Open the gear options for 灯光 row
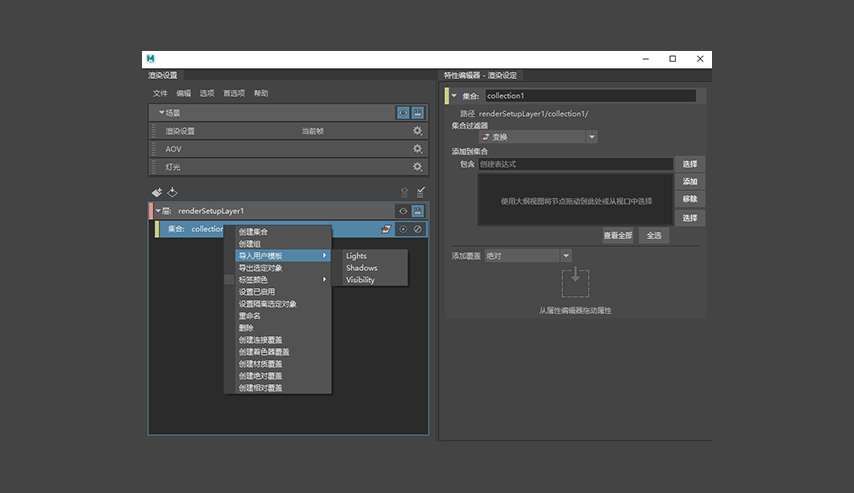This screenshot has width=854, height=493. click(x=417, y=167)
